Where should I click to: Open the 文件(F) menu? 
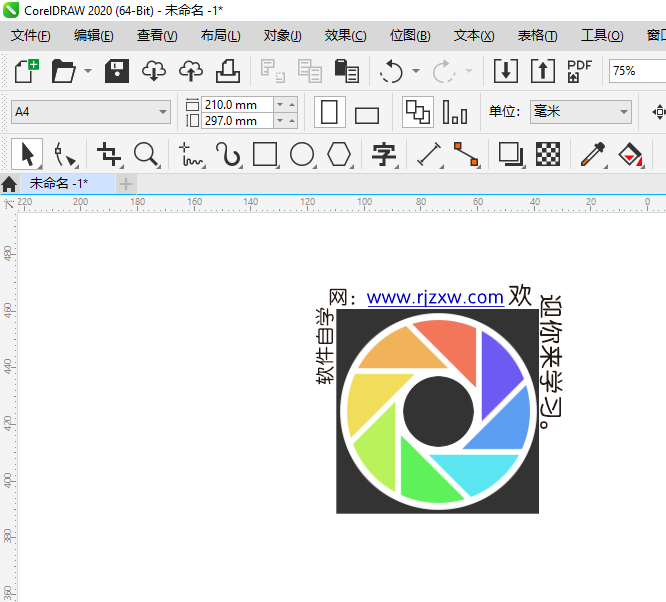point(31,36)
